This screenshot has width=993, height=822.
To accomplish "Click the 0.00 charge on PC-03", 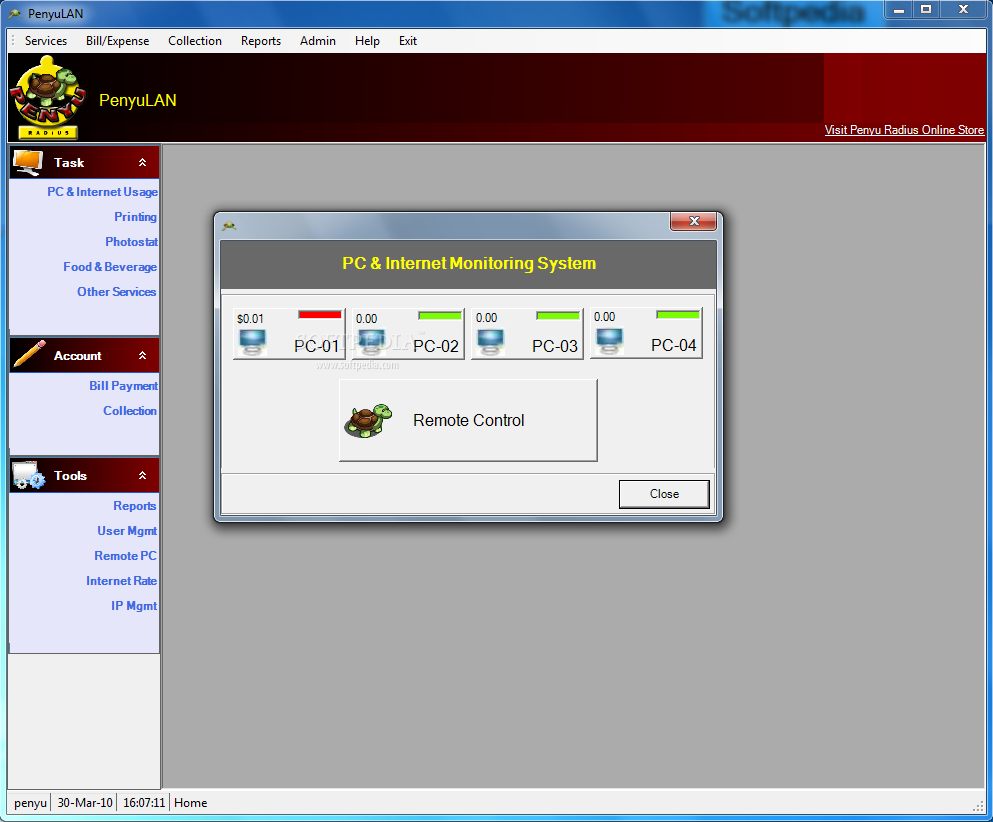I will [x=486, y=318].
